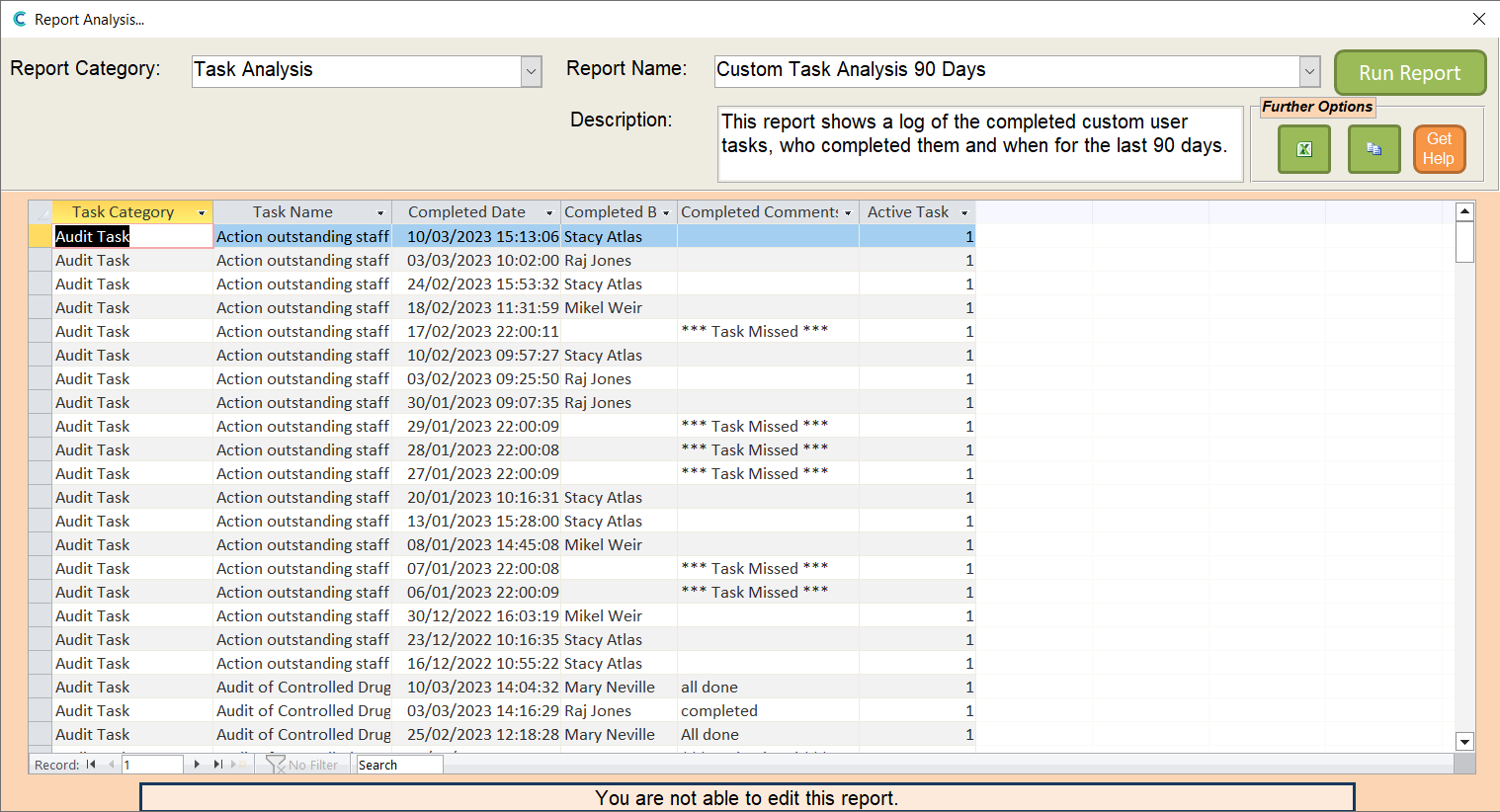Click the 'all done' comment cell
Screen dimensions: 1500x812
(768, 687)
